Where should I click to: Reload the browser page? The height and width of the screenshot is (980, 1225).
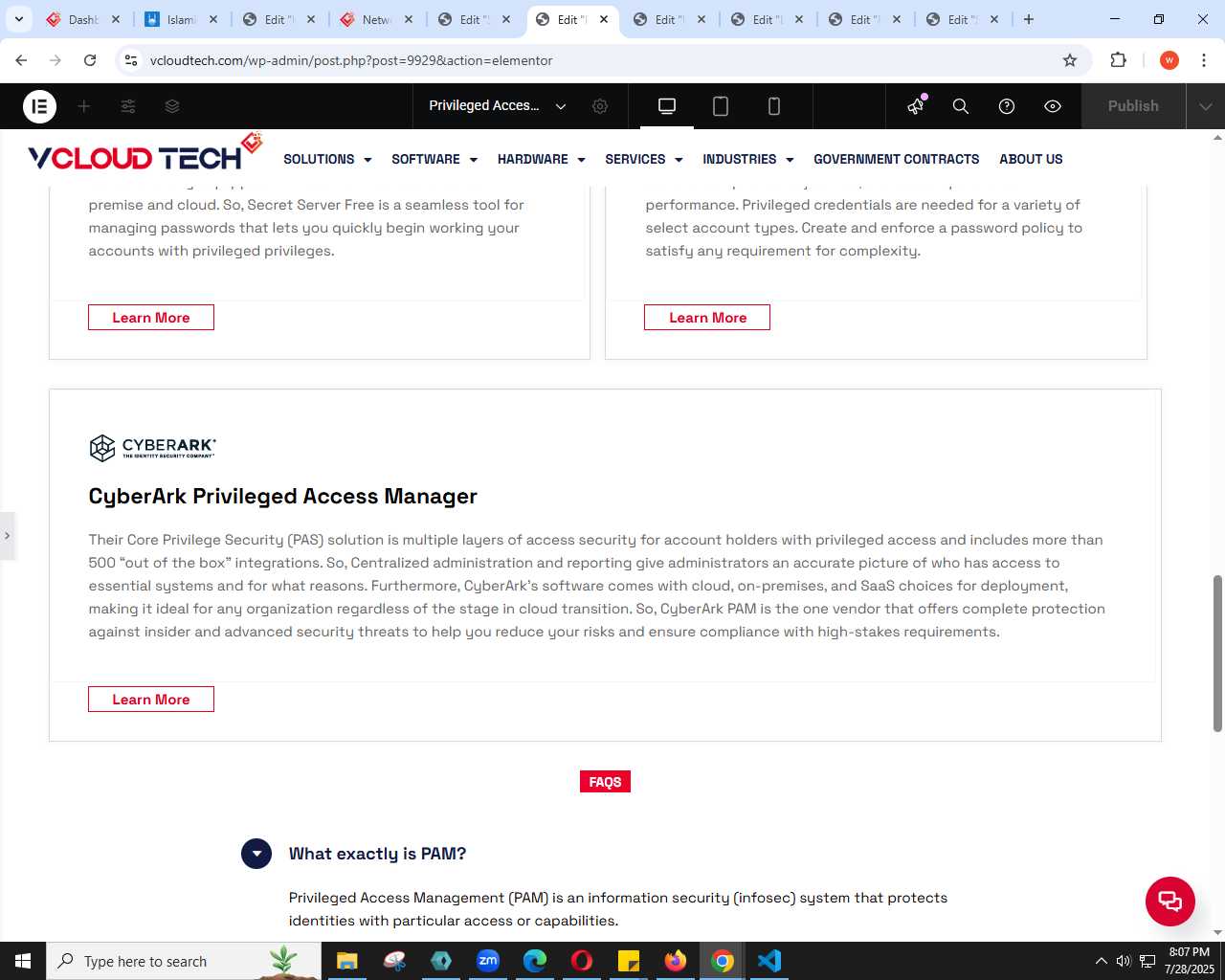click(x=90, y=60)
